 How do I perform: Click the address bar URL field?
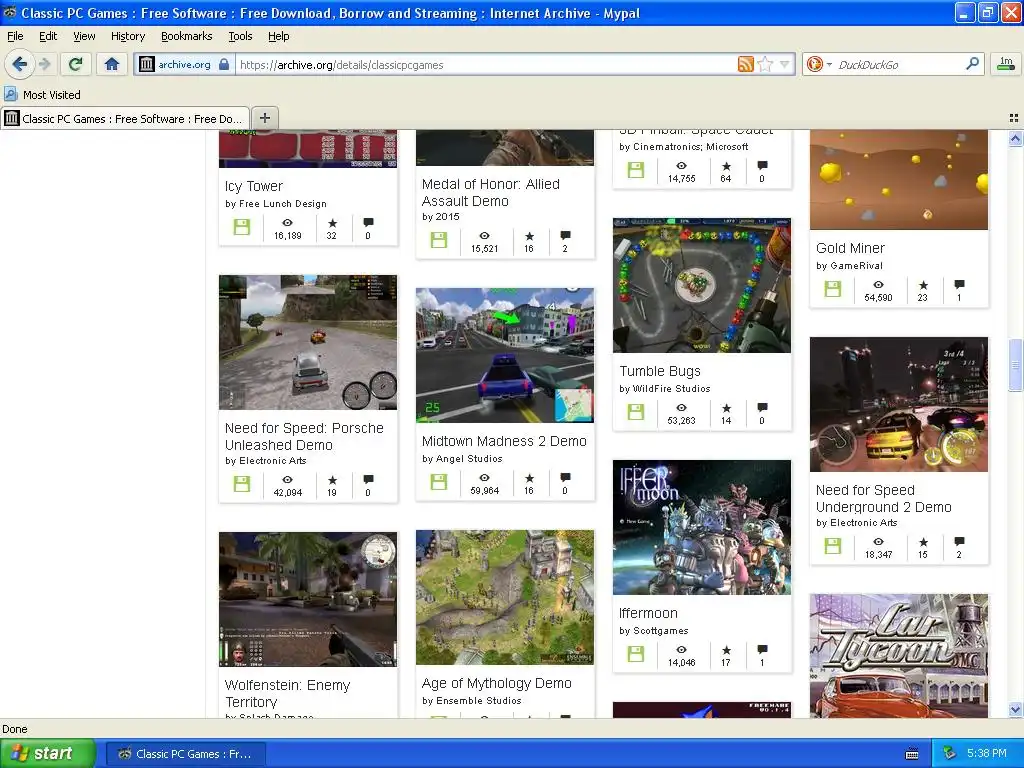click(485, 65)
